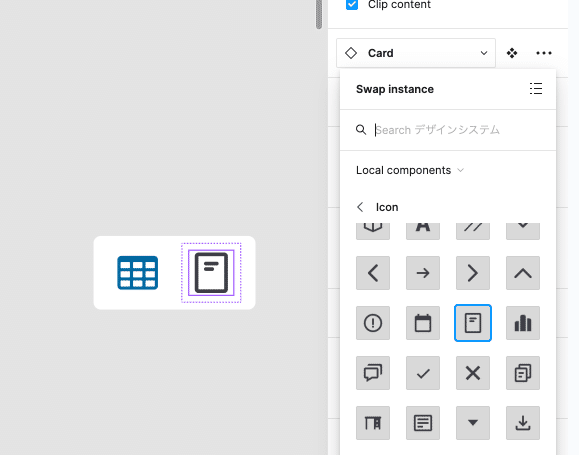Select the blue table icon on canvas
579x455 pixels.
tap(138, 273)
